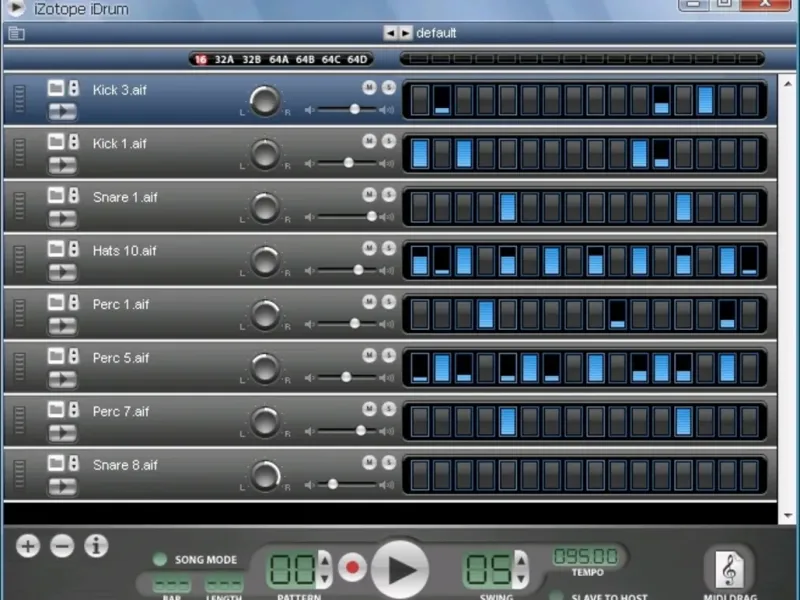Solo the Snare 1.aif track
Image resolution: width=800 pixels, height=600 pixels.
tap(389, 194)
